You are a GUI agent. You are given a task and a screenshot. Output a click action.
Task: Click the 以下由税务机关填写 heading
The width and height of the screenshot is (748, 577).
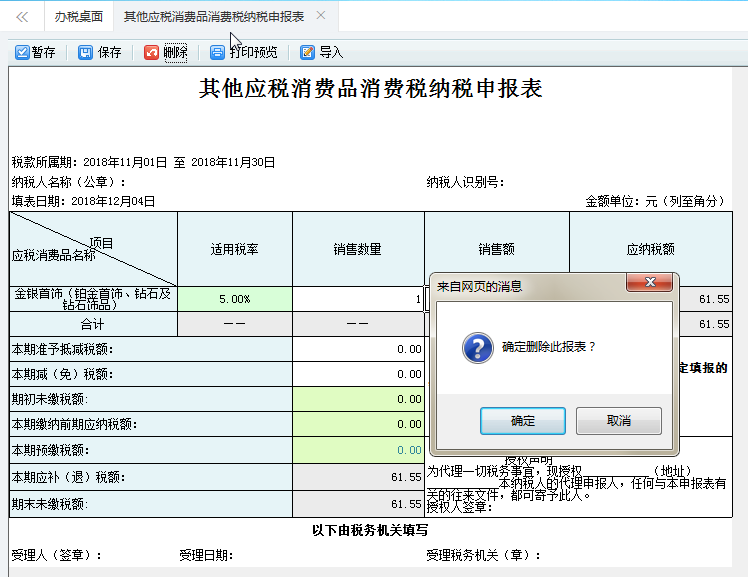pos(370,530)
